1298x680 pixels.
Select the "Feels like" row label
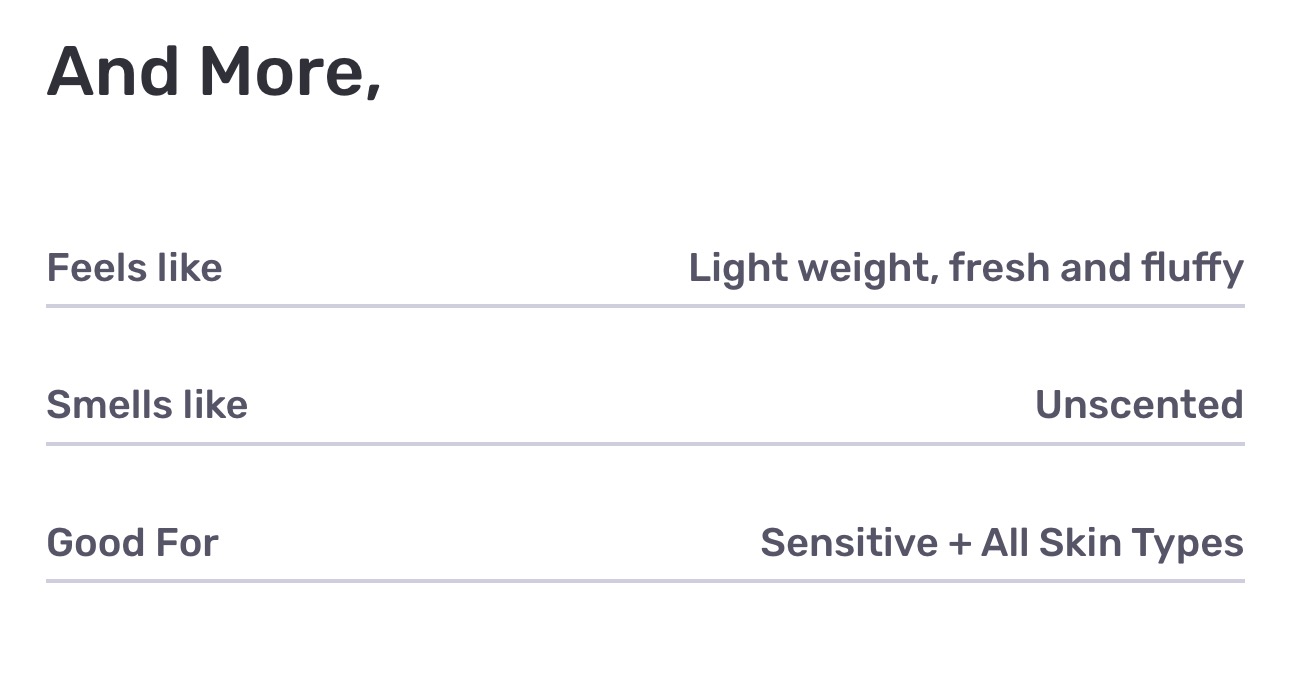tap(134, 268)
